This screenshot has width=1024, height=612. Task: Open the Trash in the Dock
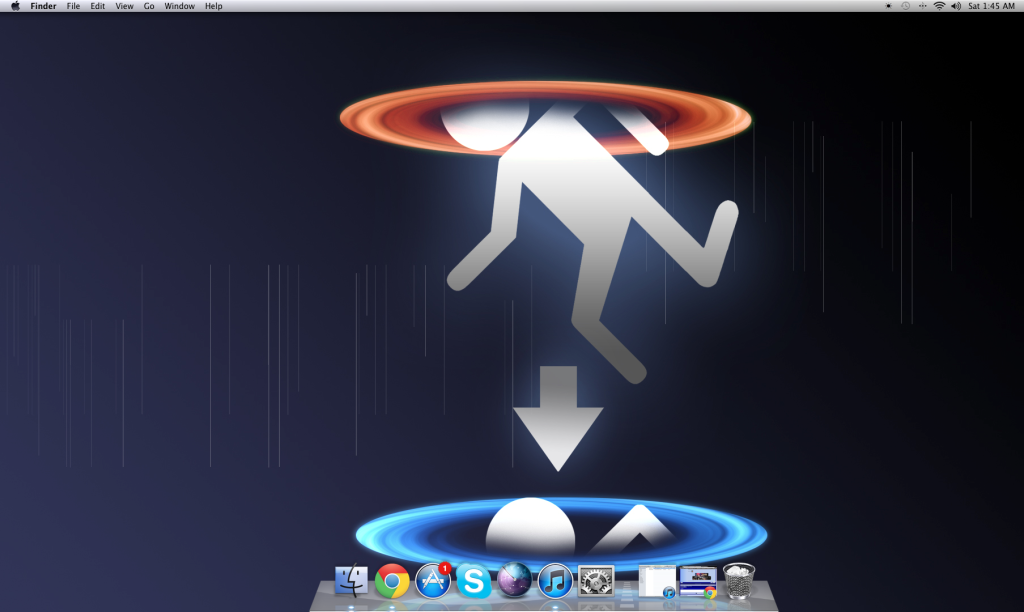[x=739, y=581]
